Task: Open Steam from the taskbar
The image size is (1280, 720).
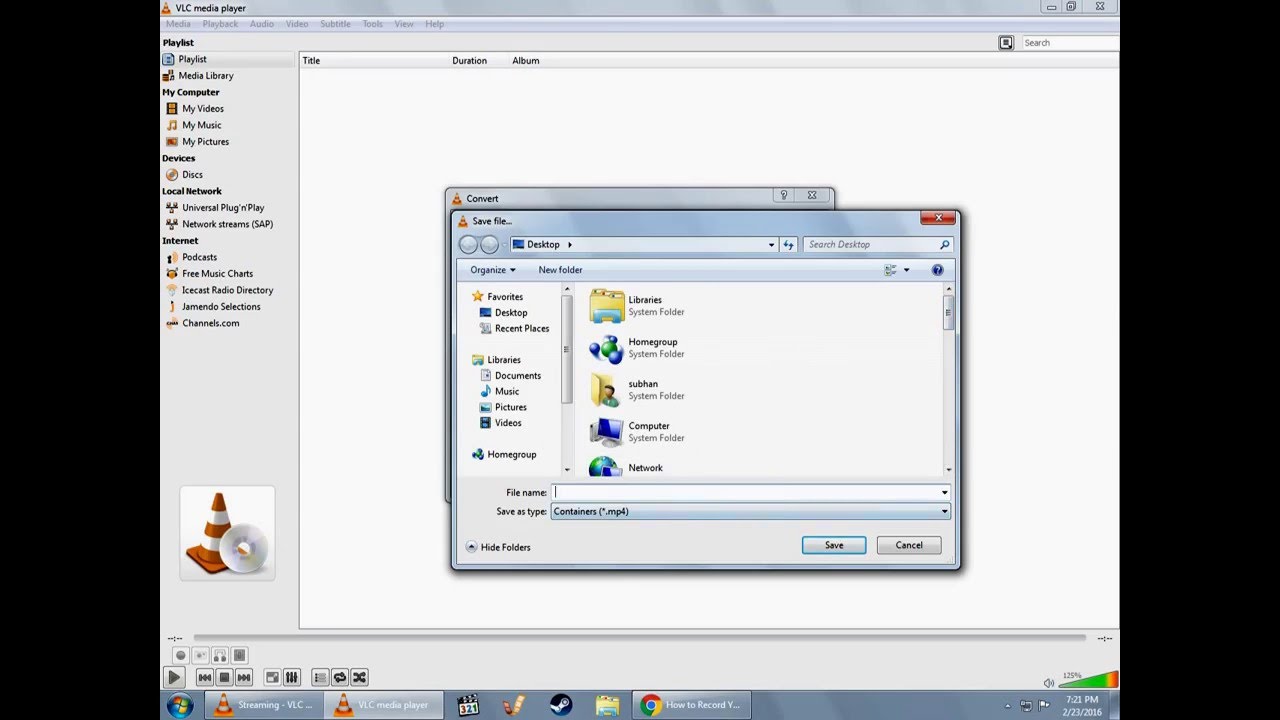Action: pyautogui.click(x=561, y=705)
